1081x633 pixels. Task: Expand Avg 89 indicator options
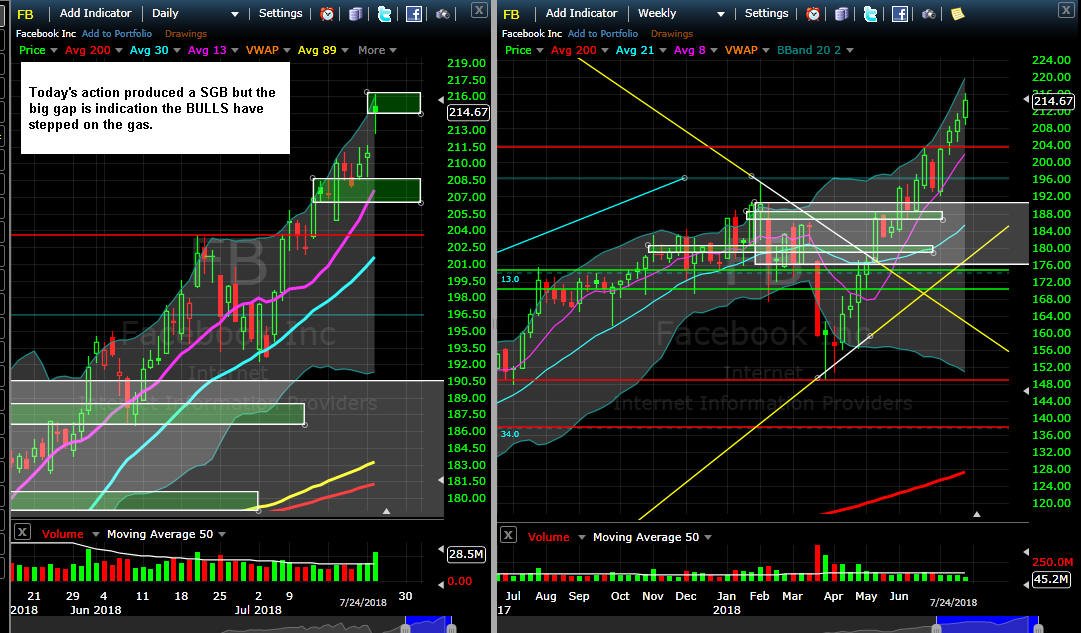pos(345,50)
